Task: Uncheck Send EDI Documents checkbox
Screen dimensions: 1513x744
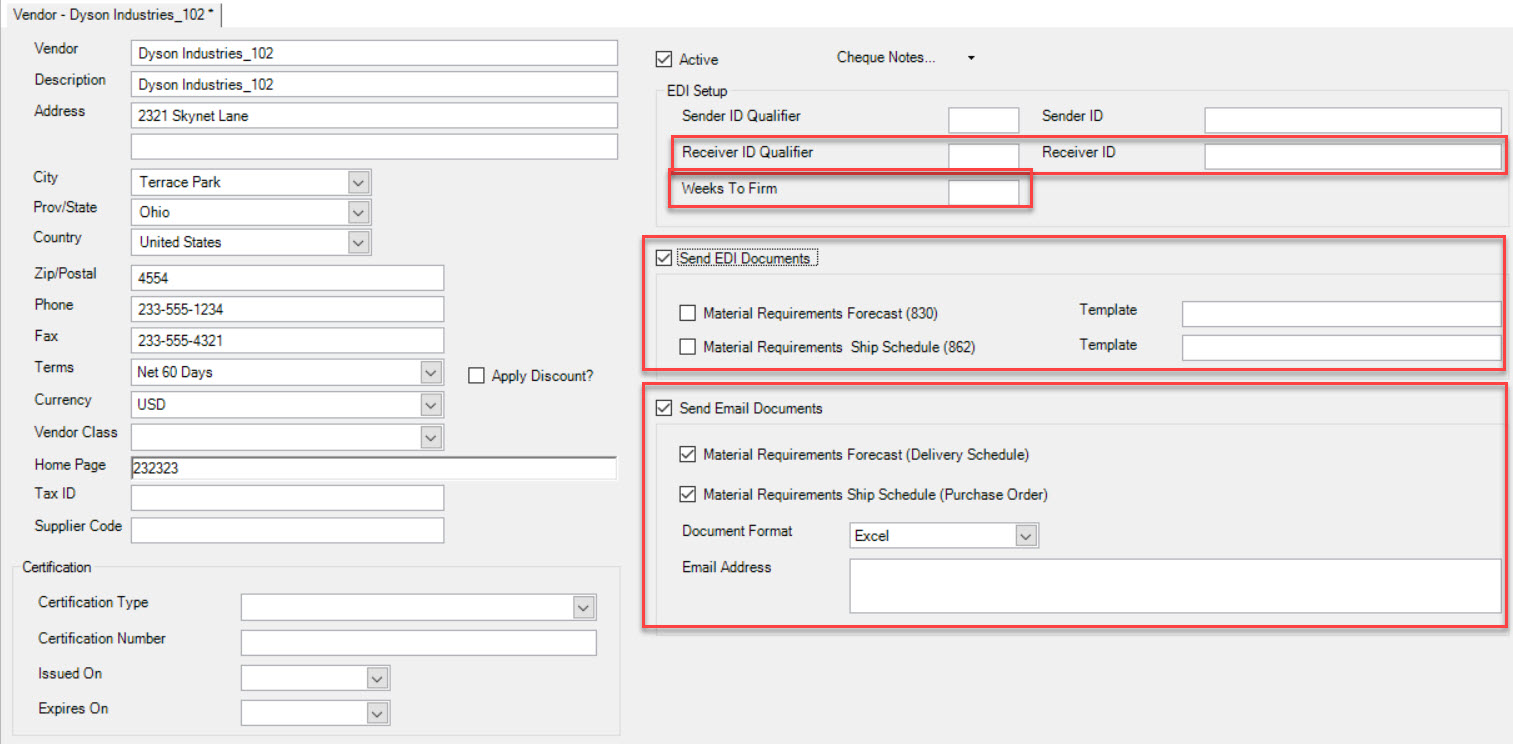Action: pos(664,258)
